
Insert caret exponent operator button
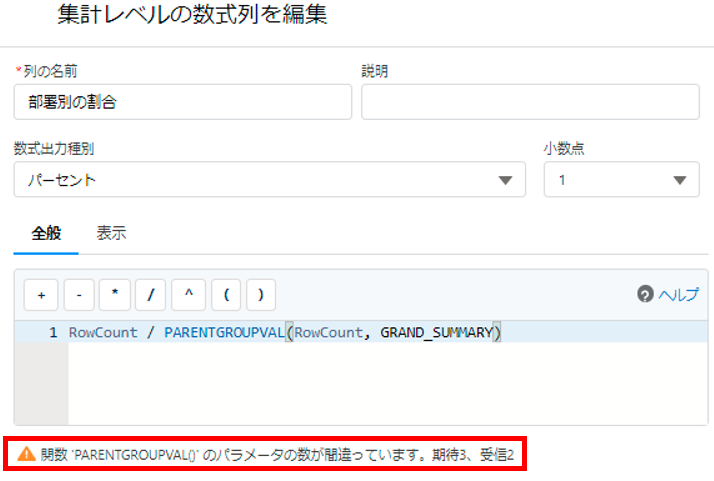point(189,295)
